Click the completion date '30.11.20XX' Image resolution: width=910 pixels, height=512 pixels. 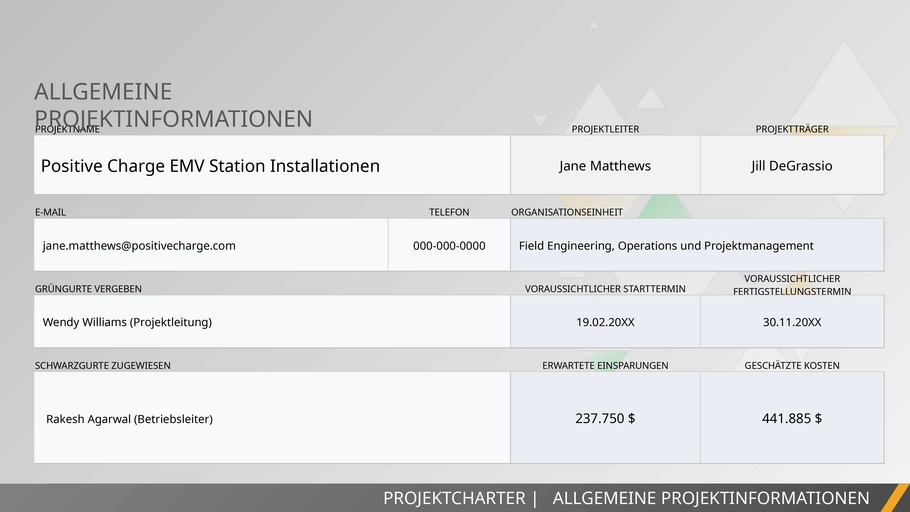[x=792, y=322]
